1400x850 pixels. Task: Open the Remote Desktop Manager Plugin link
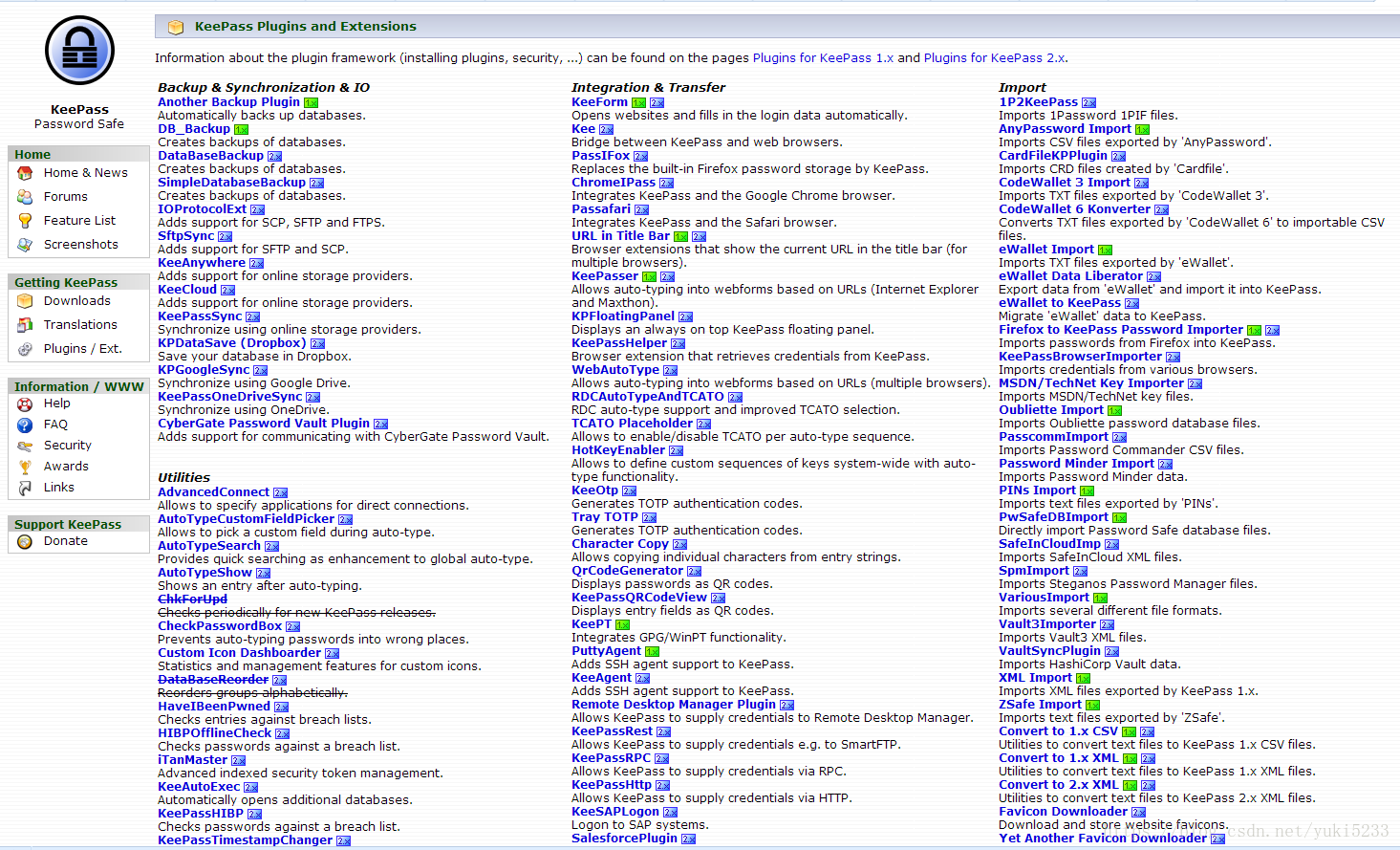[x=674, y=705]
